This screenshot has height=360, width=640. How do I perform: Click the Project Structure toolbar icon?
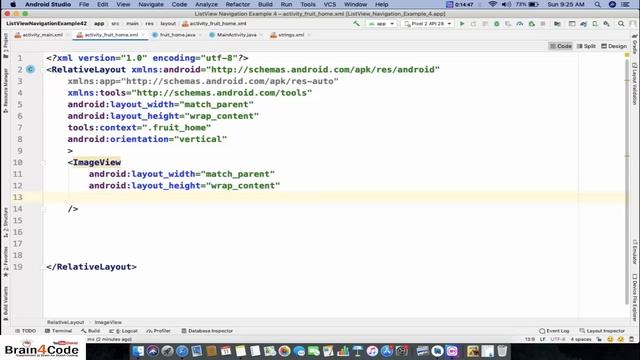[x=557, y=24]
